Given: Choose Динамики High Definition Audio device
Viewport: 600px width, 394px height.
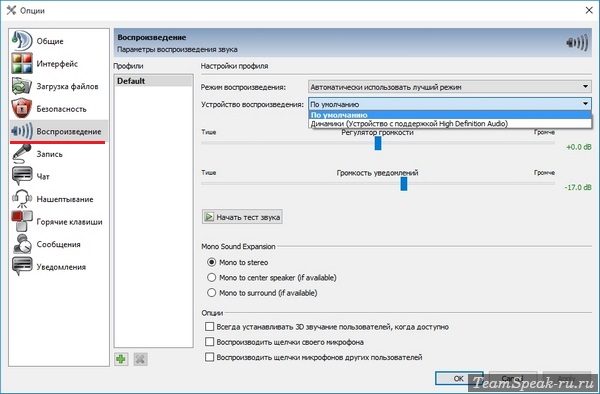Looking at the screenshot, I should 450,124.
